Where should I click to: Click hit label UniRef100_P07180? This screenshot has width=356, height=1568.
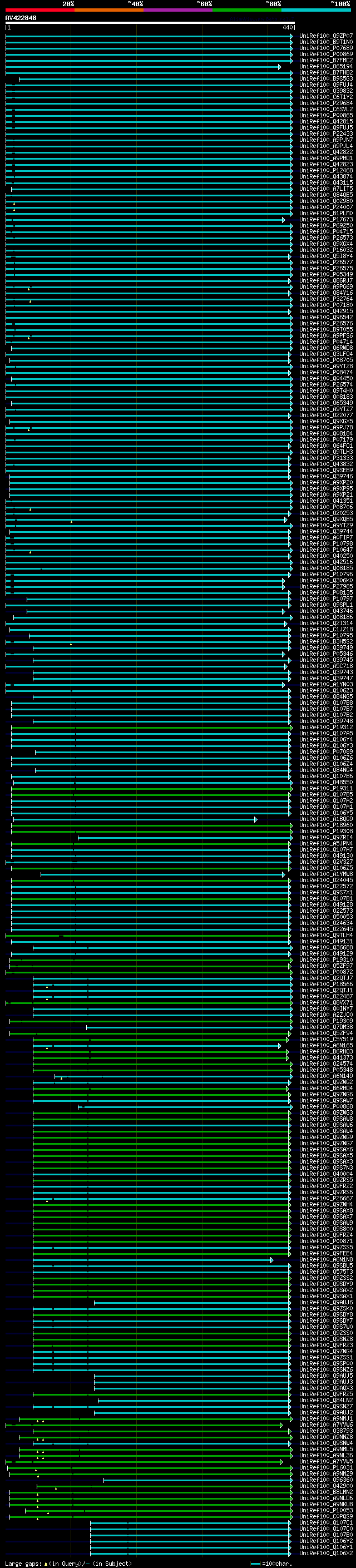click(326, 305)
